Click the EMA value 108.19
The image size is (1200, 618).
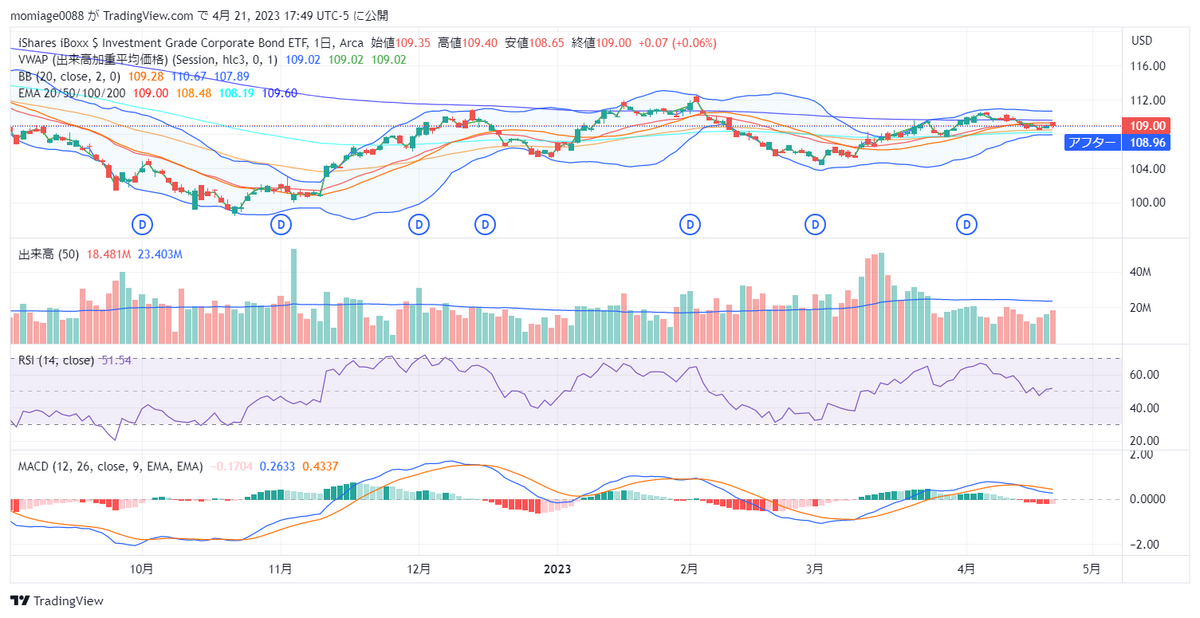pyautogui.click(x=236, y=92)
